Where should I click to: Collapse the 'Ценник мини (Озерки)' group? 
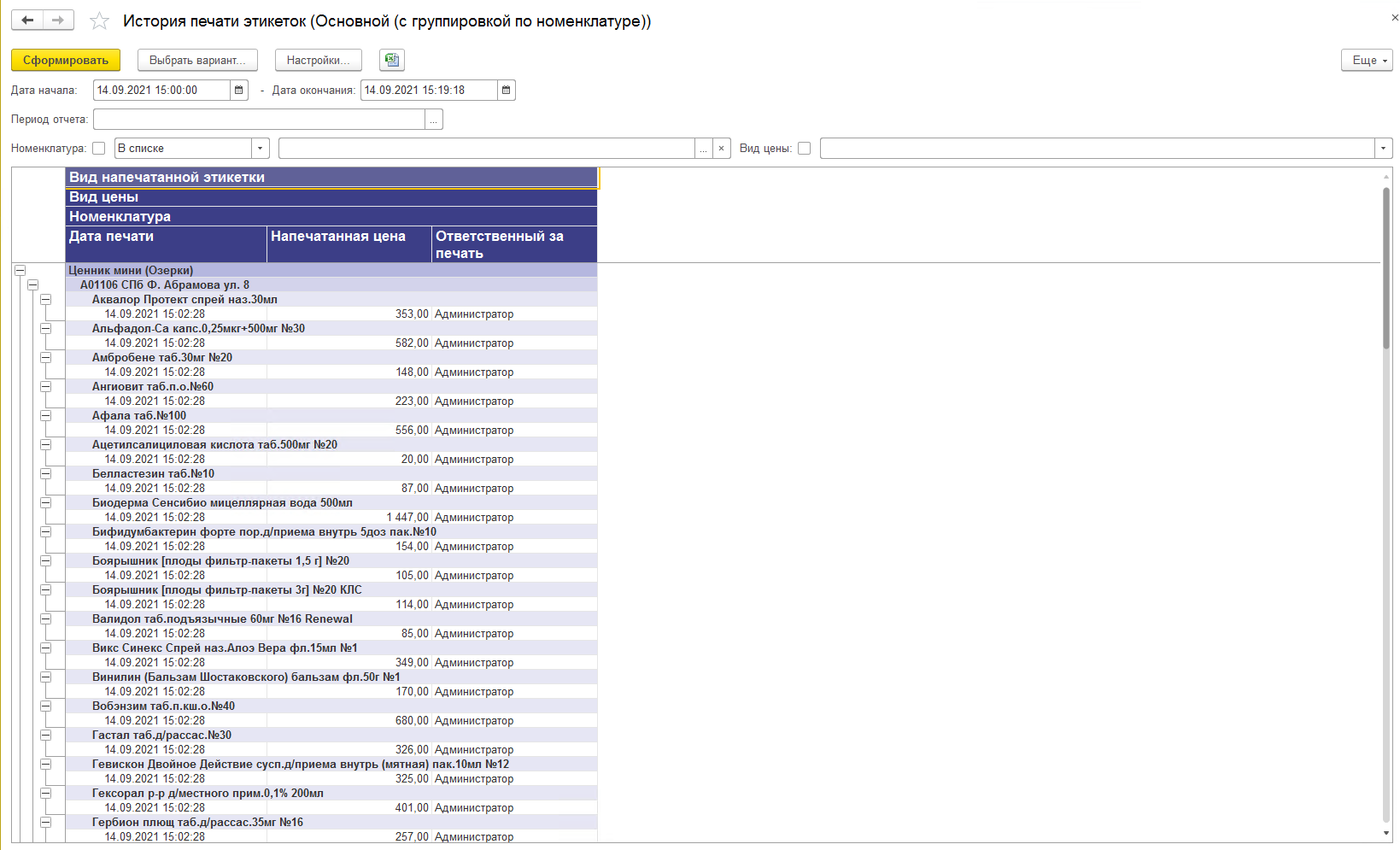(20, 271)
